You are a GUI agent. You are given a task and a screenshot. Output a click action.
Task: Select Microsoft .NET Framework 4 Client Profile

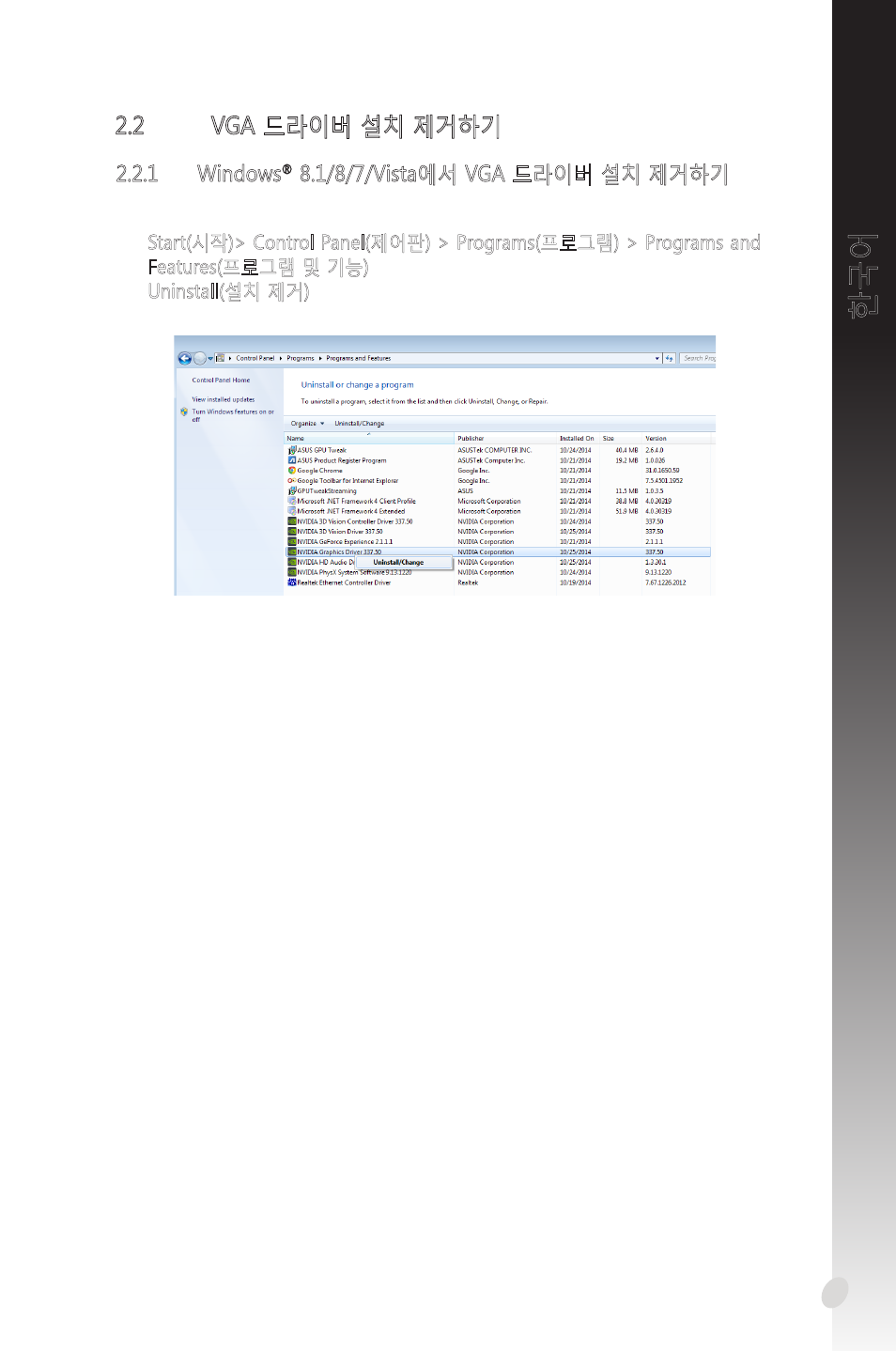click(x=356, y=501)
